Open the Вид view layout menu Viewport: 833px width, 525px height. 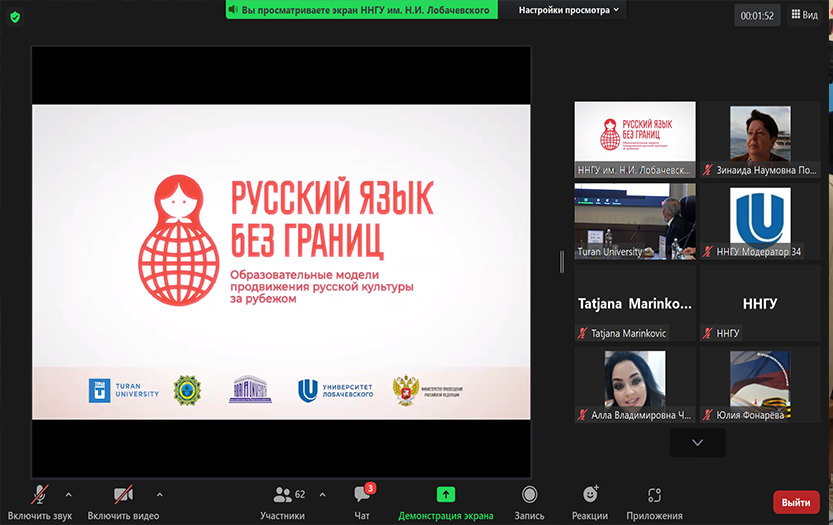click(x=804, y=15)
